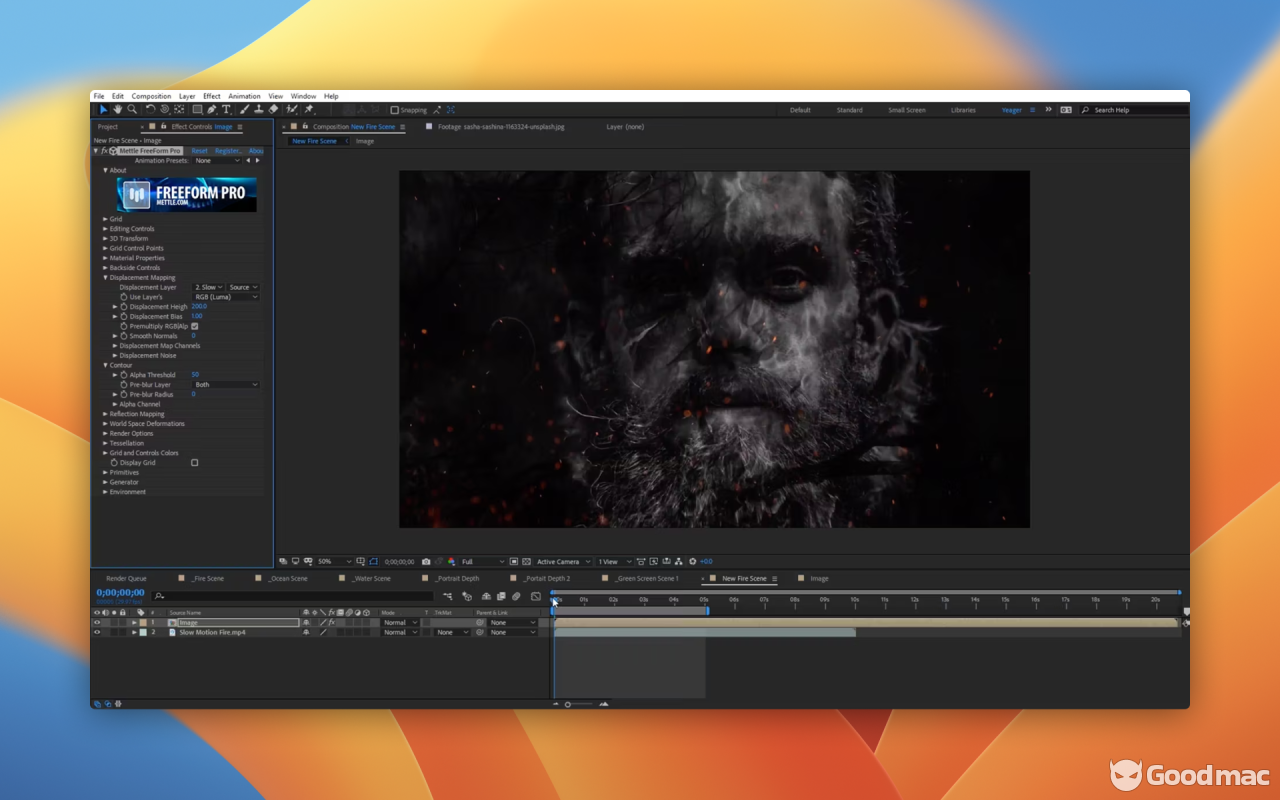The image size is (1280, 800).
Task: Expand the Material Properties section
Action: click(105, 258)
